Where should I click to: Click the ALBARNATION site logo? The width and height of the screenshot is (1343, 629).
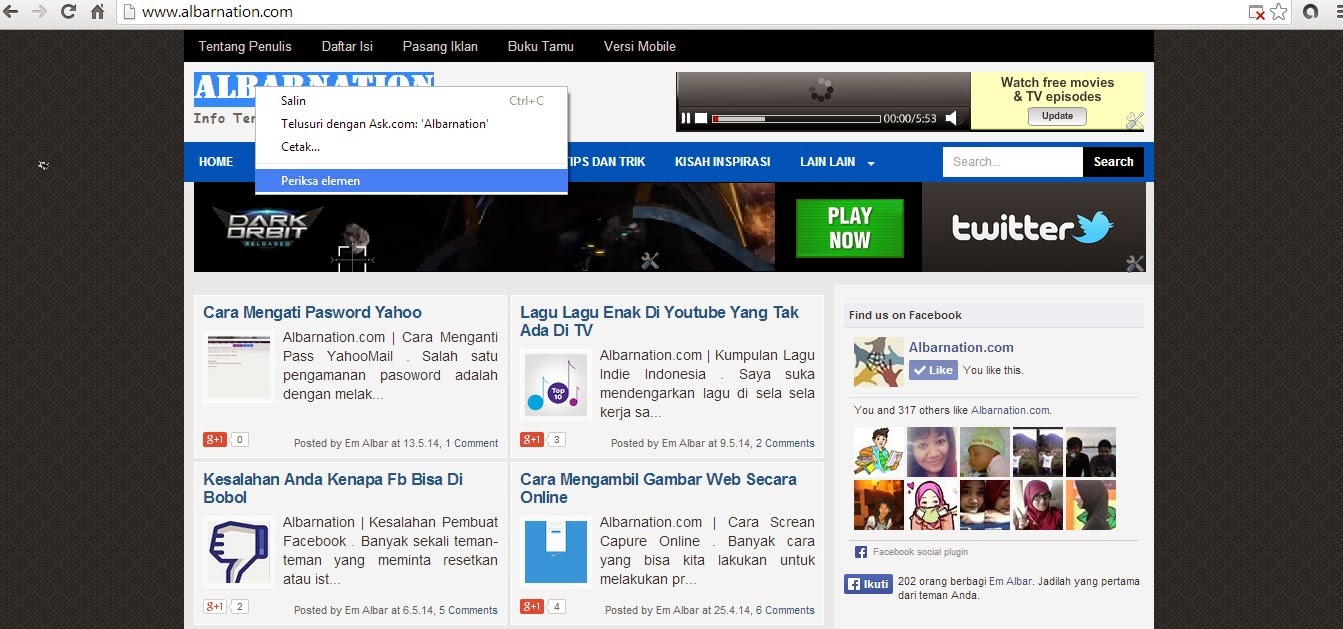(x=314, y=89)
